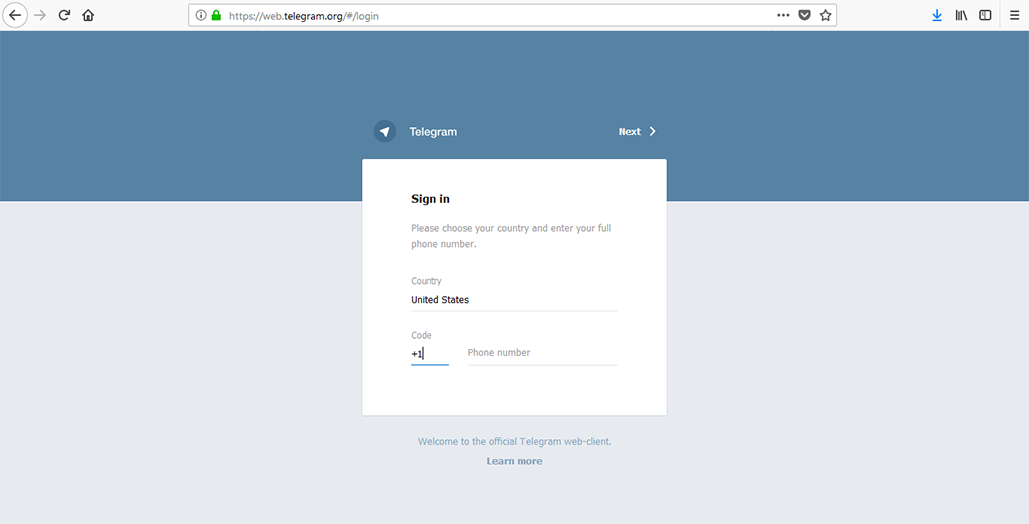Viewport: 1029px width, 524px height.
Task: Open the Library icon in toolbar
Action: tap(961, 15)
